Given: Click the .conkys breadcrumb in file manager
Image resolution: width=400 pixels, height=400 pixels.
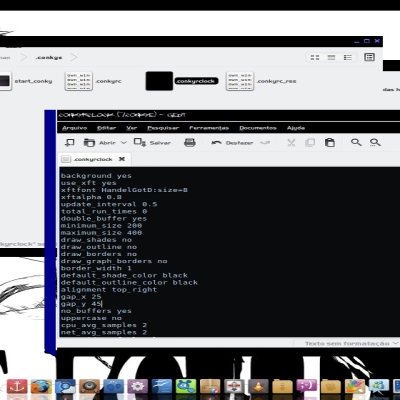Looking at the screenshot, I should 49,57.
